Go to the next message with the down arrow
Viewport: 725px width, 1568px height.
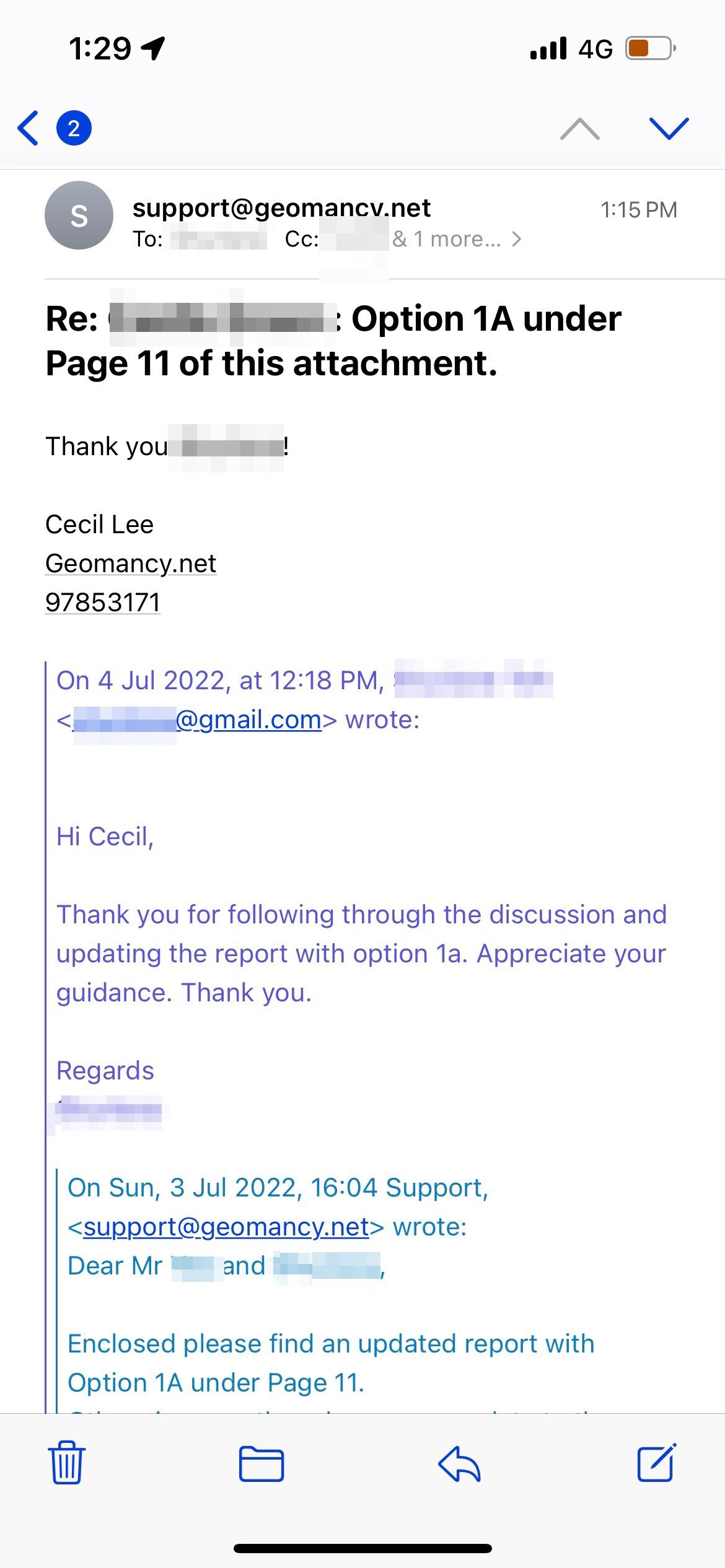coord(669,128)
